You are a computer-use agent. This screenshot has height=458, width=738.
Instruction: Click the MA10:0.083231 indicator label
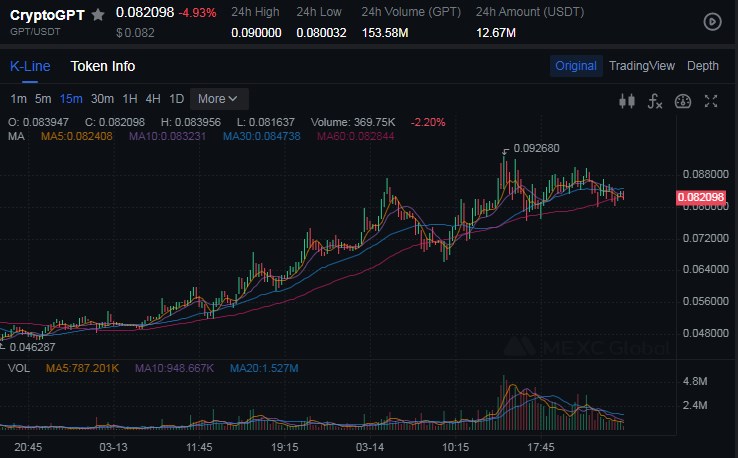coord(167,137)
